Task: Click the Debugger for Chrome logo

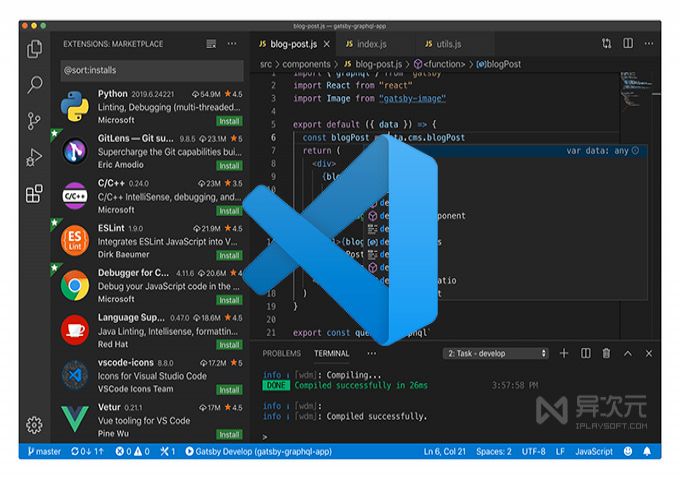Action: (75, 285)
